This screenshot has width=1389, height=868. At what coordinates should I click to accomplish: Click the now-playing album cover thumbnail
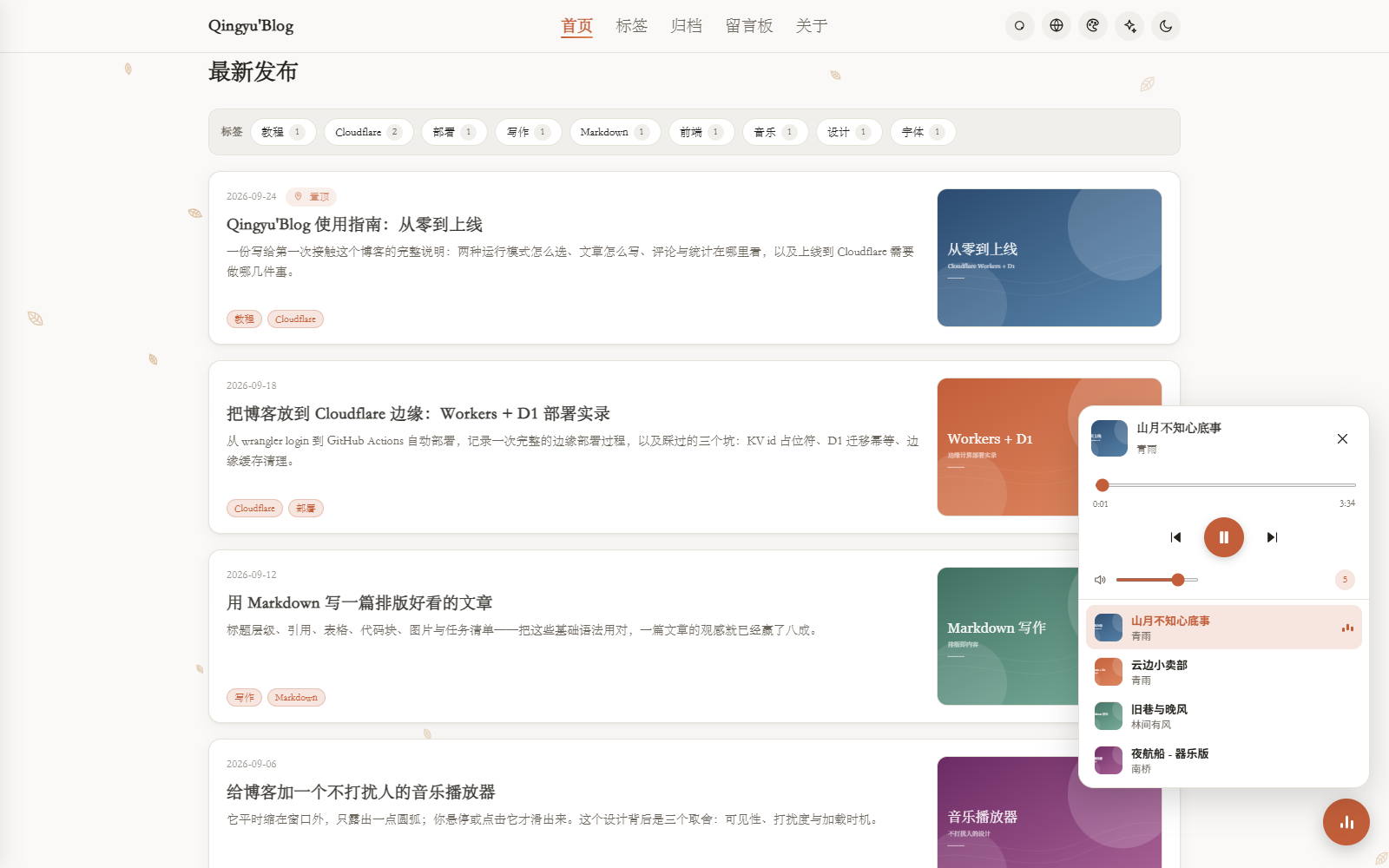tap(1109, 438)
